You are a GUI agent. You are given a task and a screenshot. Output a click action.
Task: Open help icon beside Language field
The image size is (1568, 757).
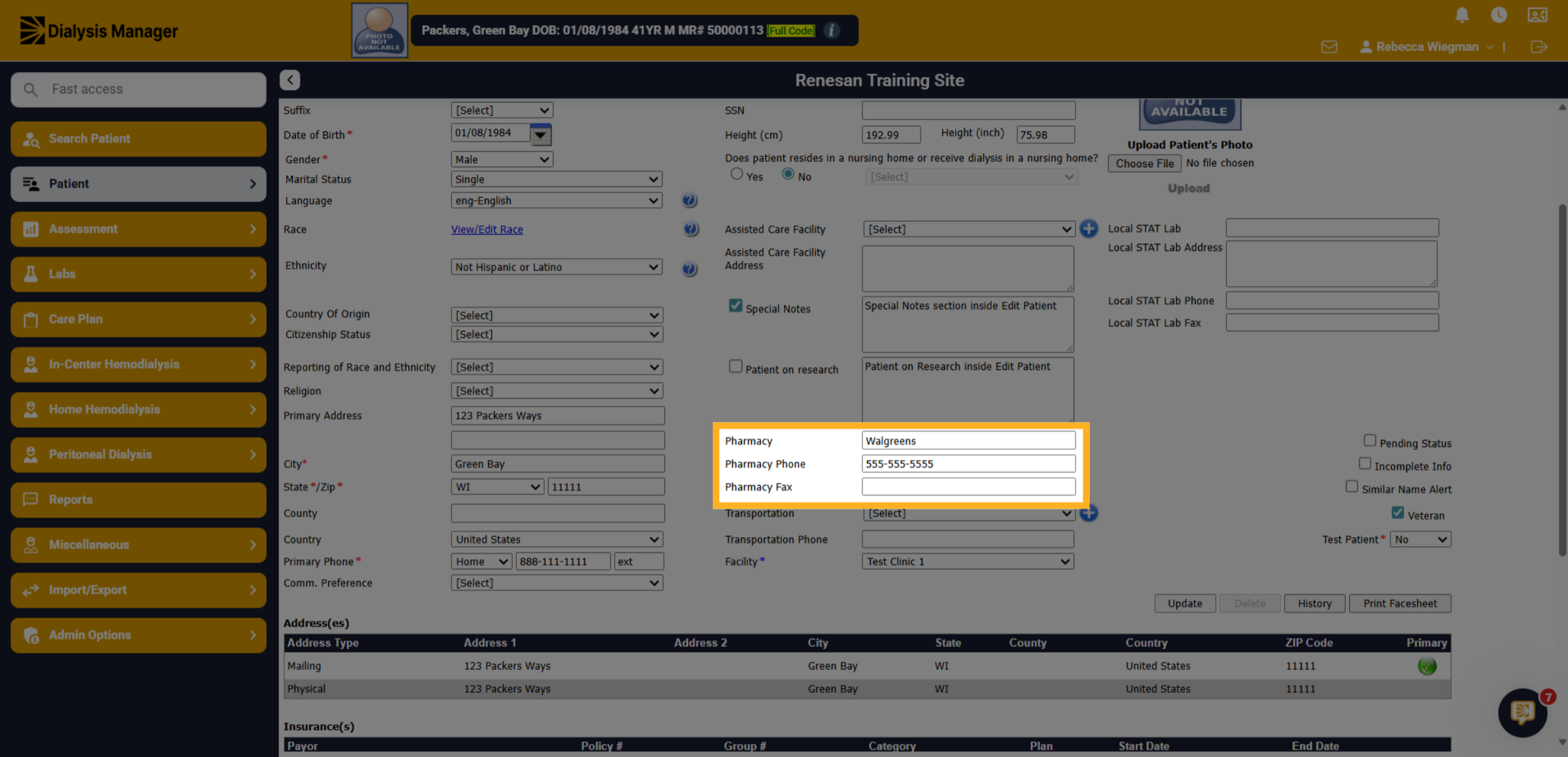tap(689, 201)
